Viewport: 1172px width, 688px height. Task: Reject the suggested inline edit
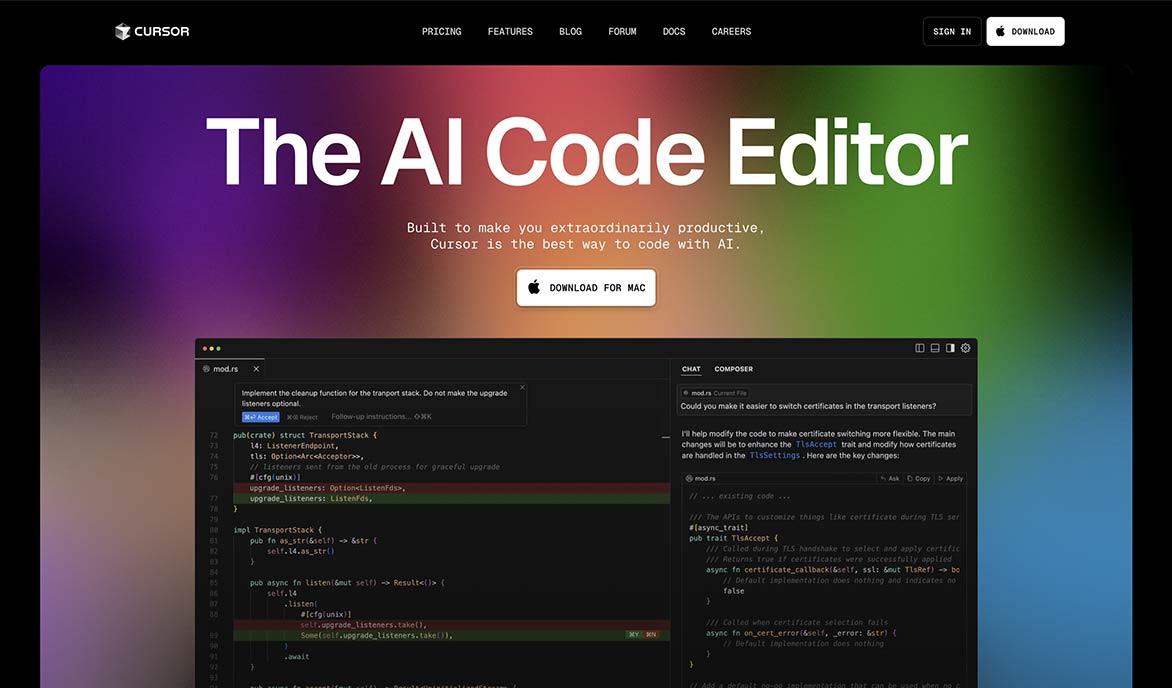click(302, 417)
